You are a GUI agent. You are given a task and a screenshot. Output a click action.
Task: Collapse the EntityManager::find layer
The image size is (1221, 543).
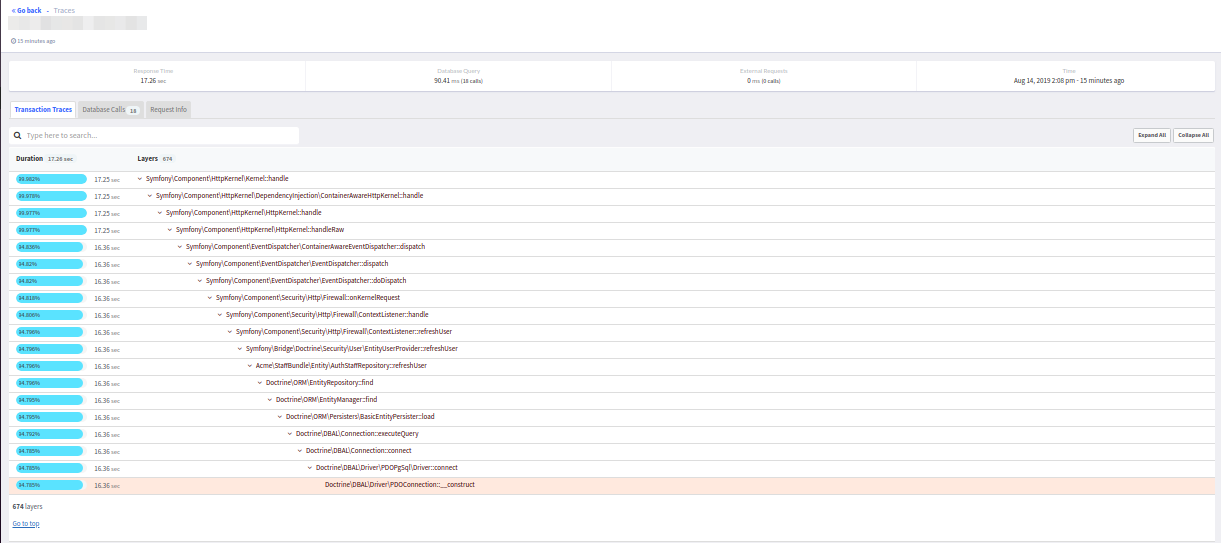coord(270,400)
